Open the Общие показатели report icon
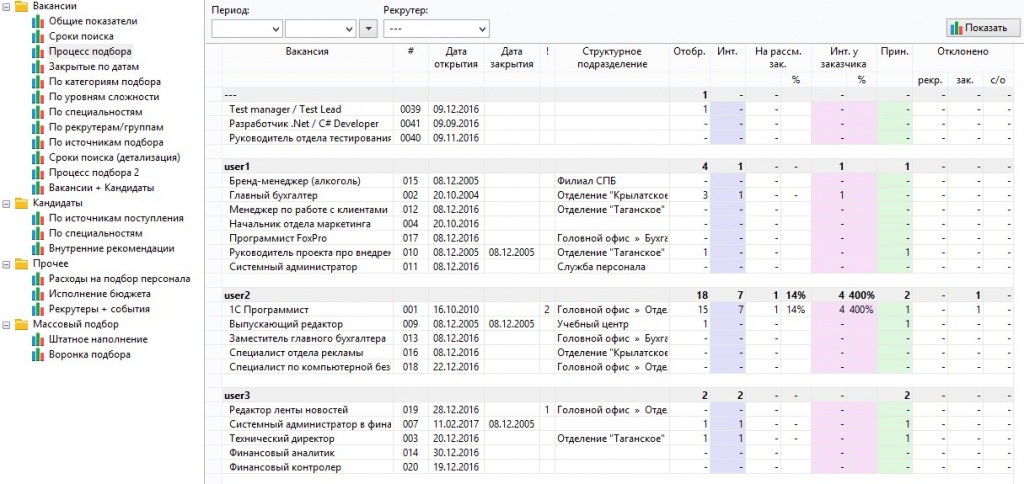 tap(39, 21)
